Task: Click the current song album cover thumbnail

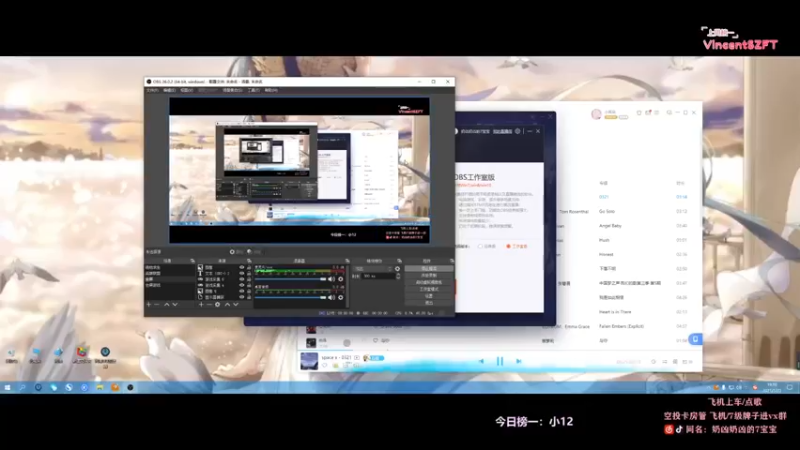Action: (x=309, y=361)
